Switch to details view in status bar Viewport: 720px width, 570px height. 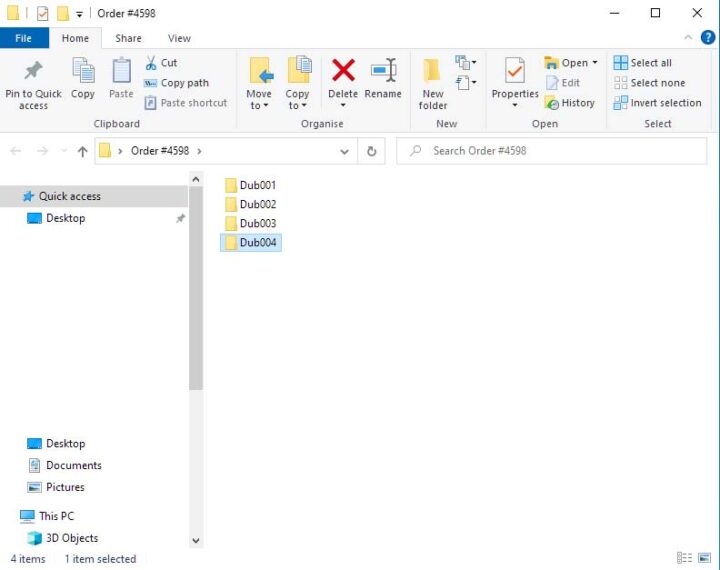(684, 558)
